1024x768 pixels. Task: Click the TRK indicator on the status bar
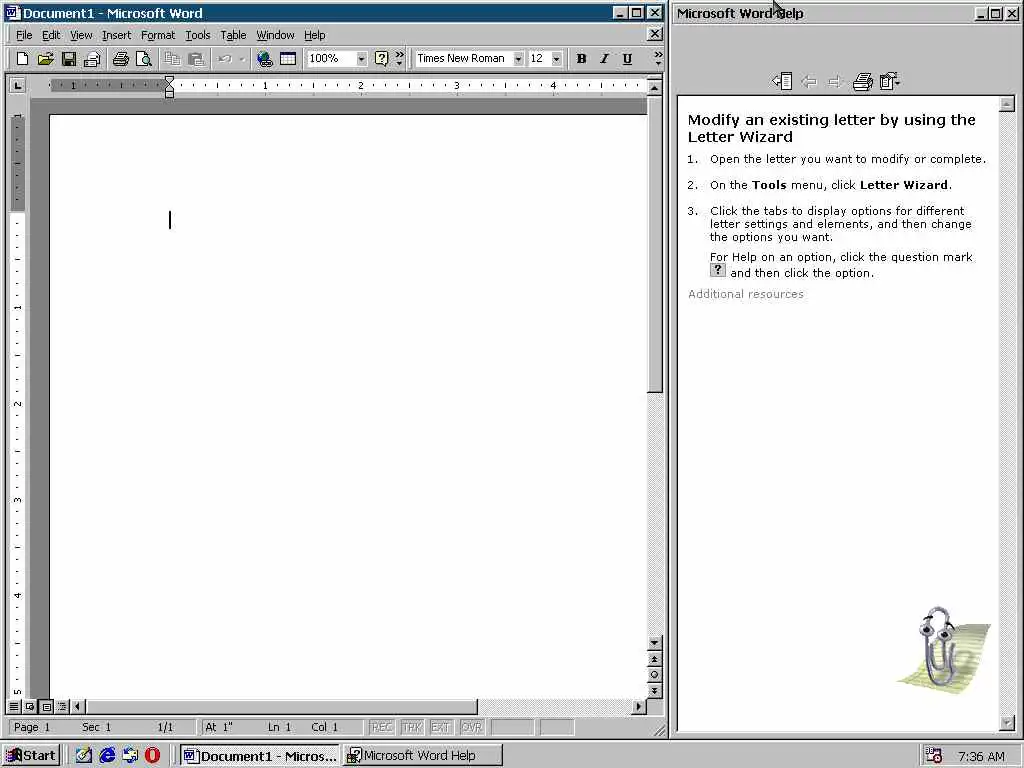(411, 727)
